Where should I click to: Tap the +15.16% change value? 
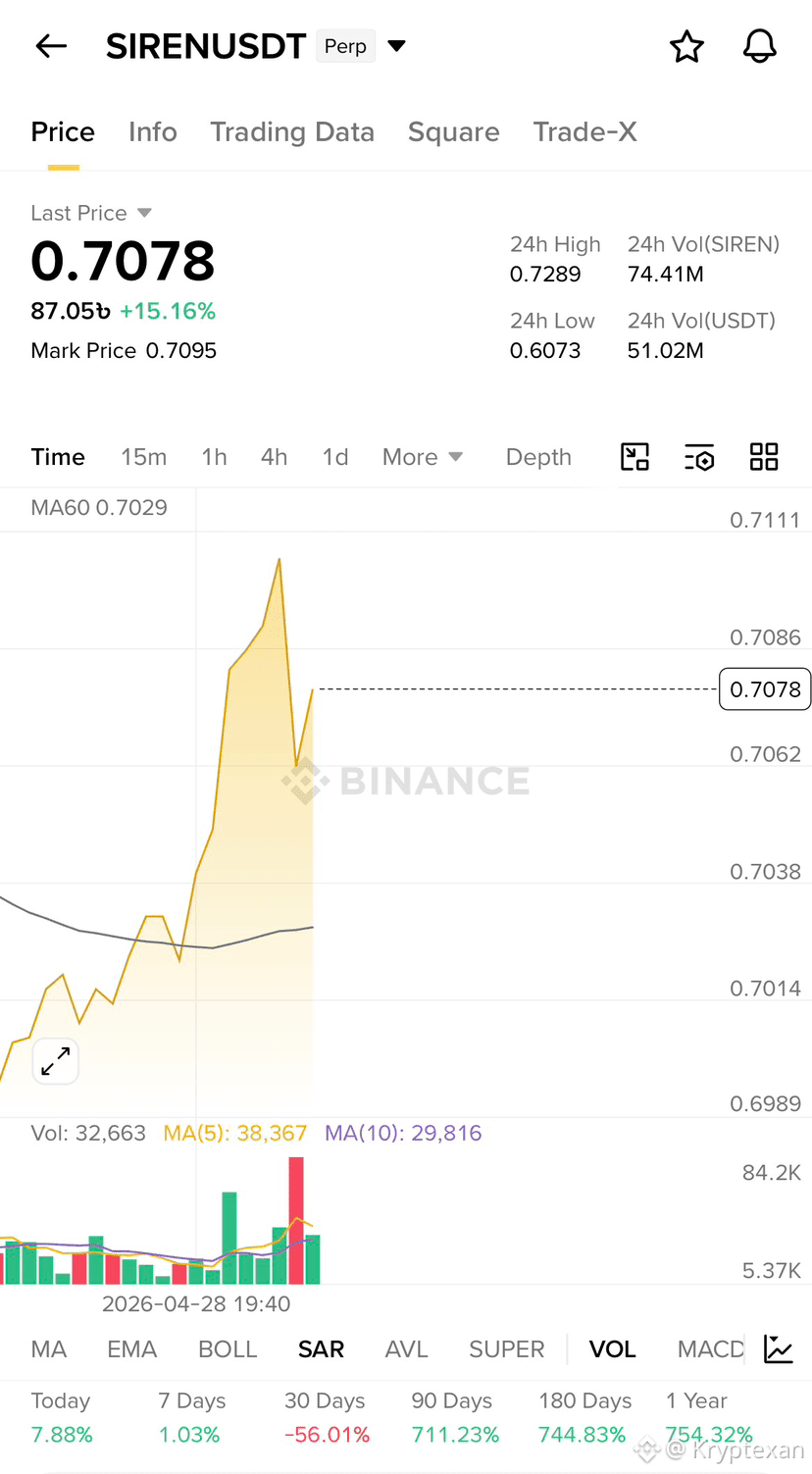click(x=168, y=311)
